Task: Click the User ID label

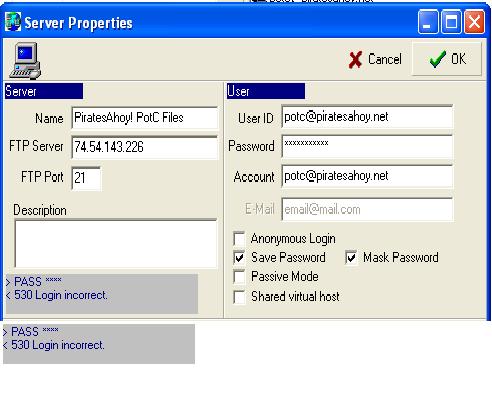Action: pyautogui.click(x=256, y=118)
